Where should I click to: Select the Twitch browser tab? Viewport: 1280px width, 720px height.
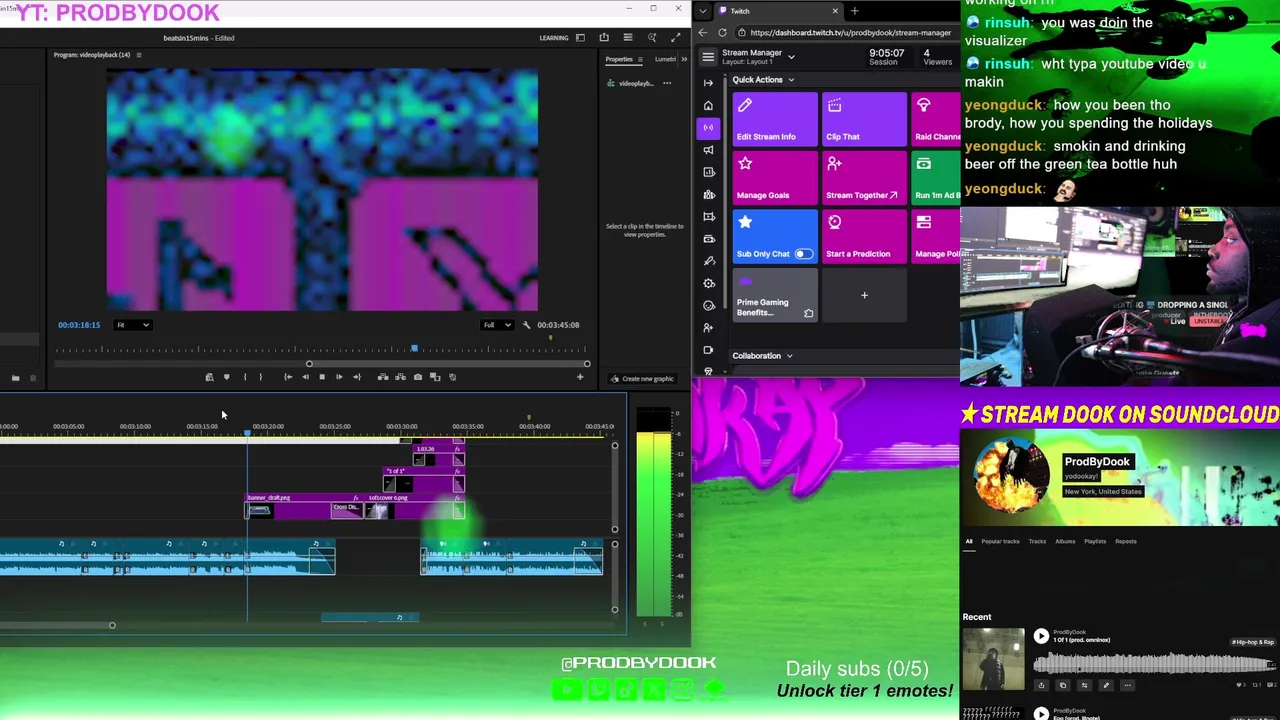[780, 11]
